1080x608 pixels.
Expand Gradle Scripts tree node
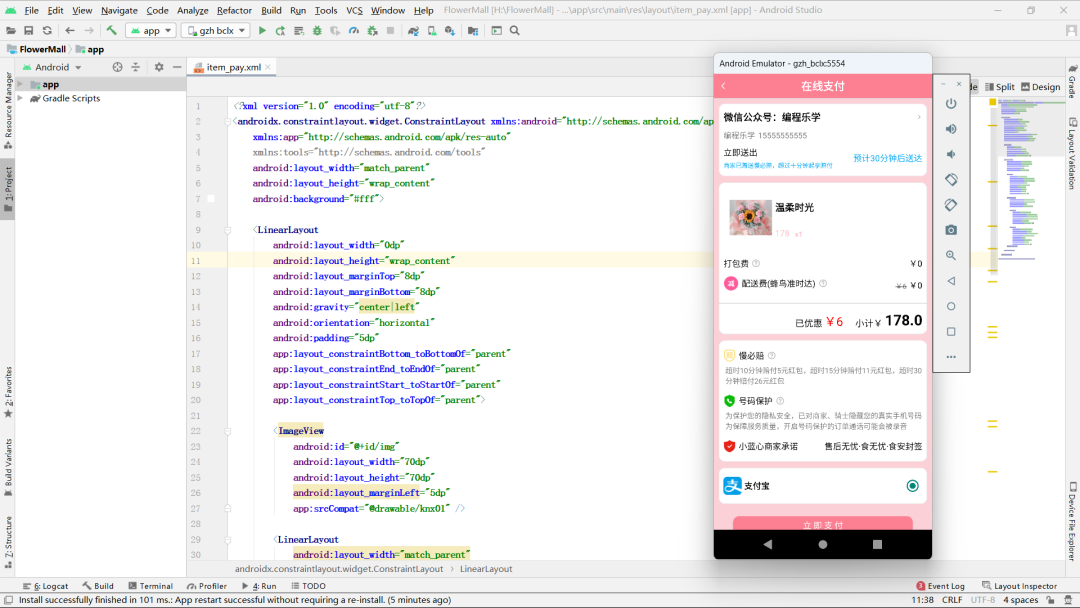click(x=20, y=98)
